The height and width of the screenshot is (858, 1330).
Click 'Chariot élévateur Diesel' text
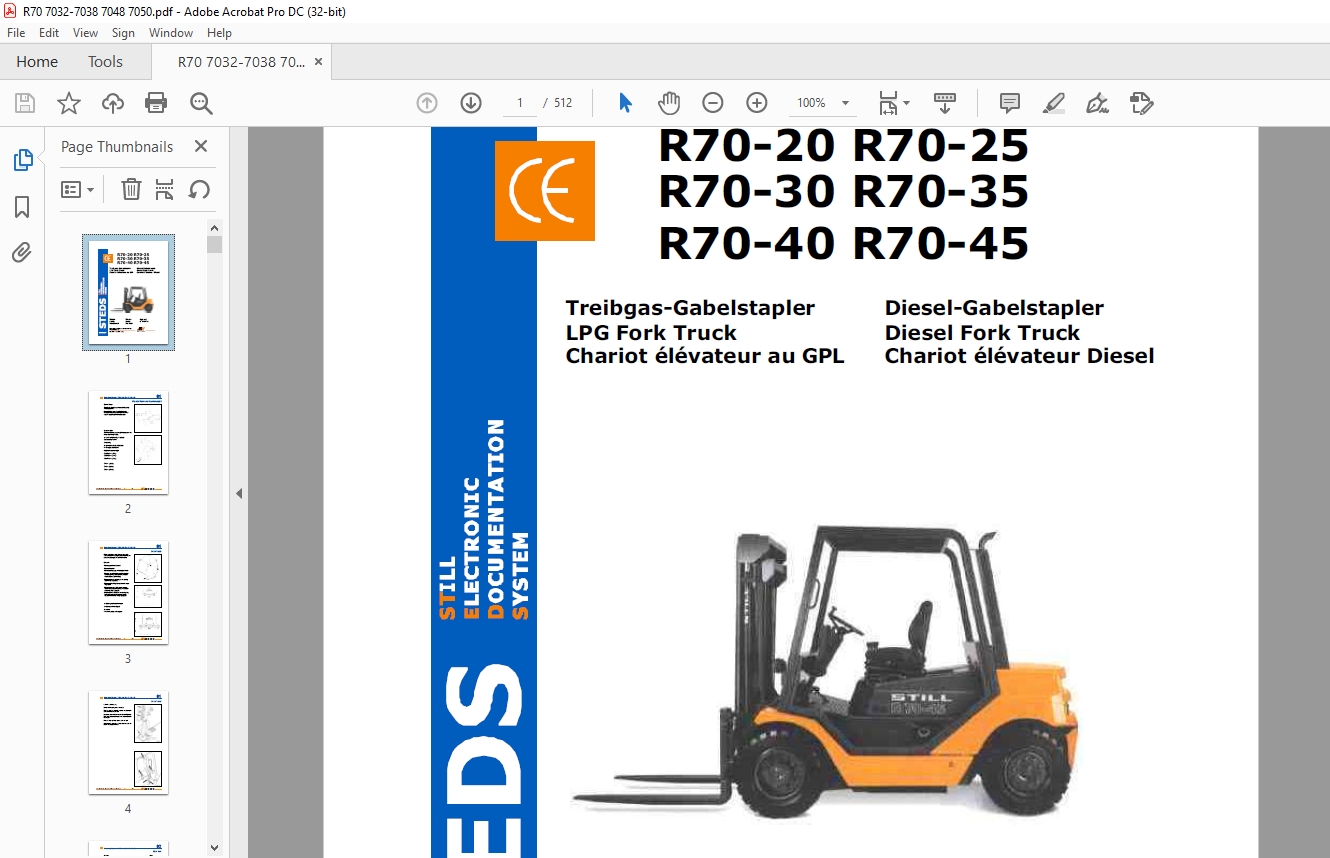click(x=1019, y=355)
